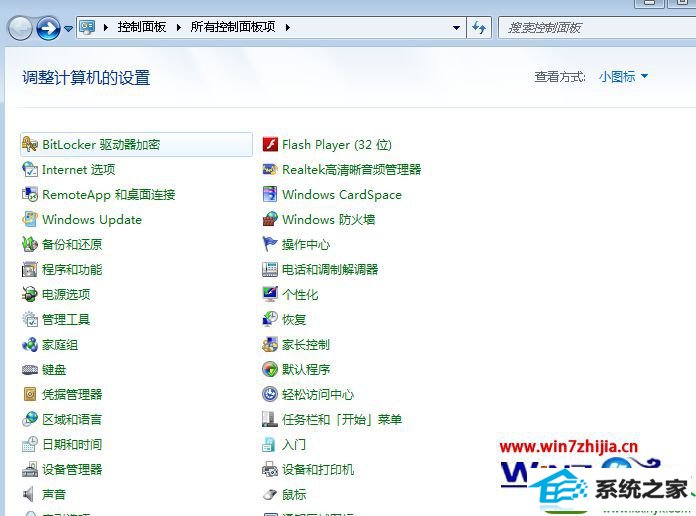Click 电话和调制解调器 icon
Screen dimensions: 696x516
(x=270, y=270)
